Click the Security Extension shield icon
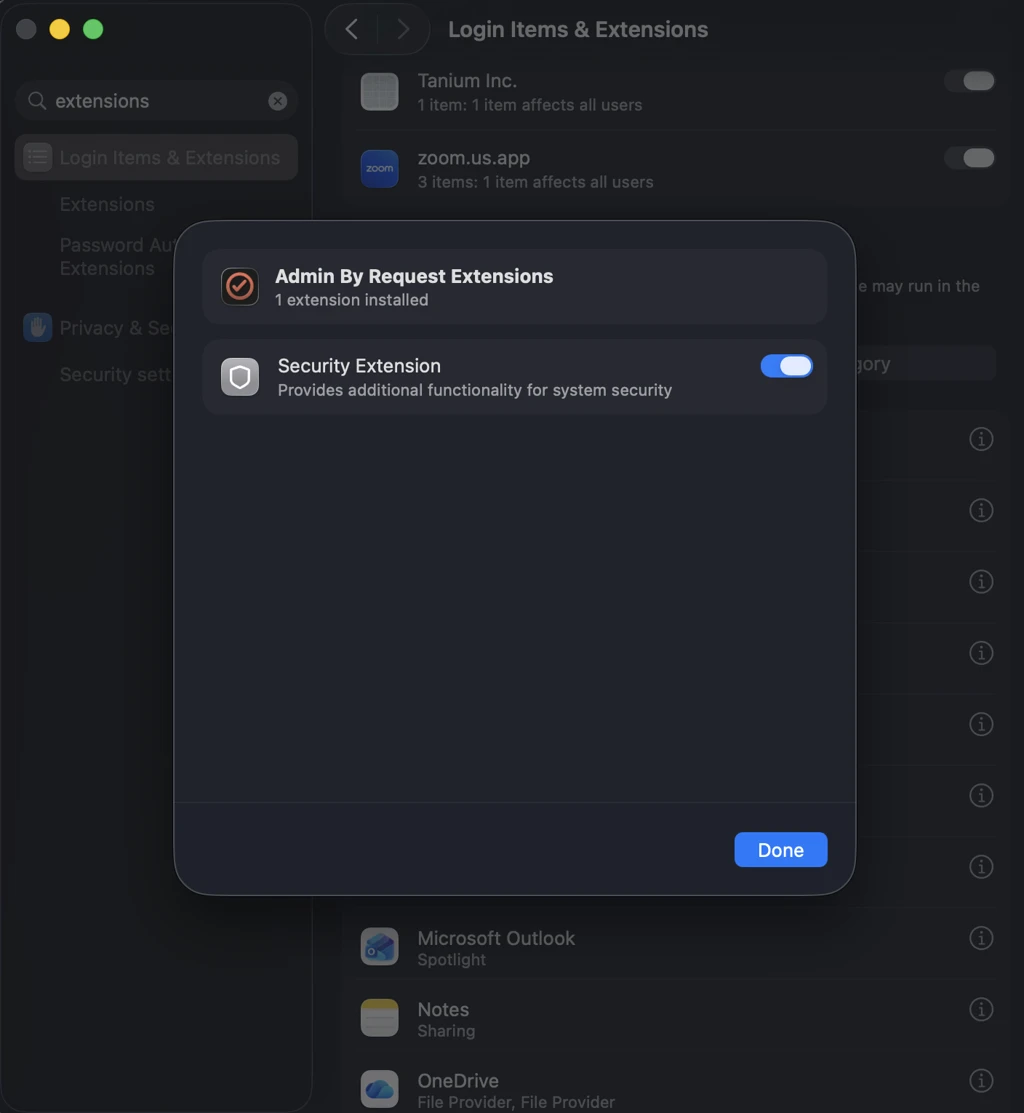This screenshot has width=1024, height=1113. [x=240, y=377]
